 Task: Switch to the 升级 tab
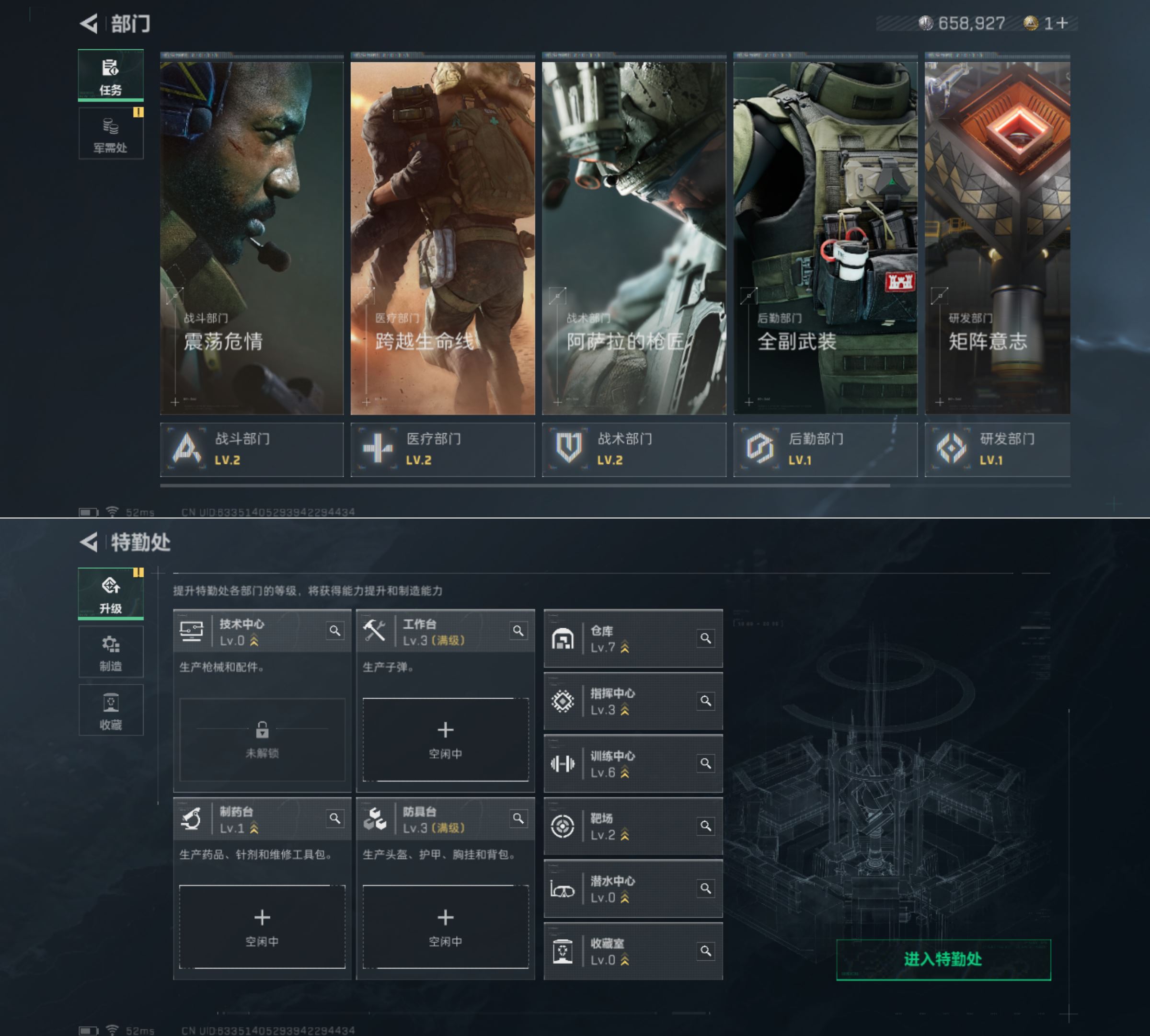[x=110, y=594]
